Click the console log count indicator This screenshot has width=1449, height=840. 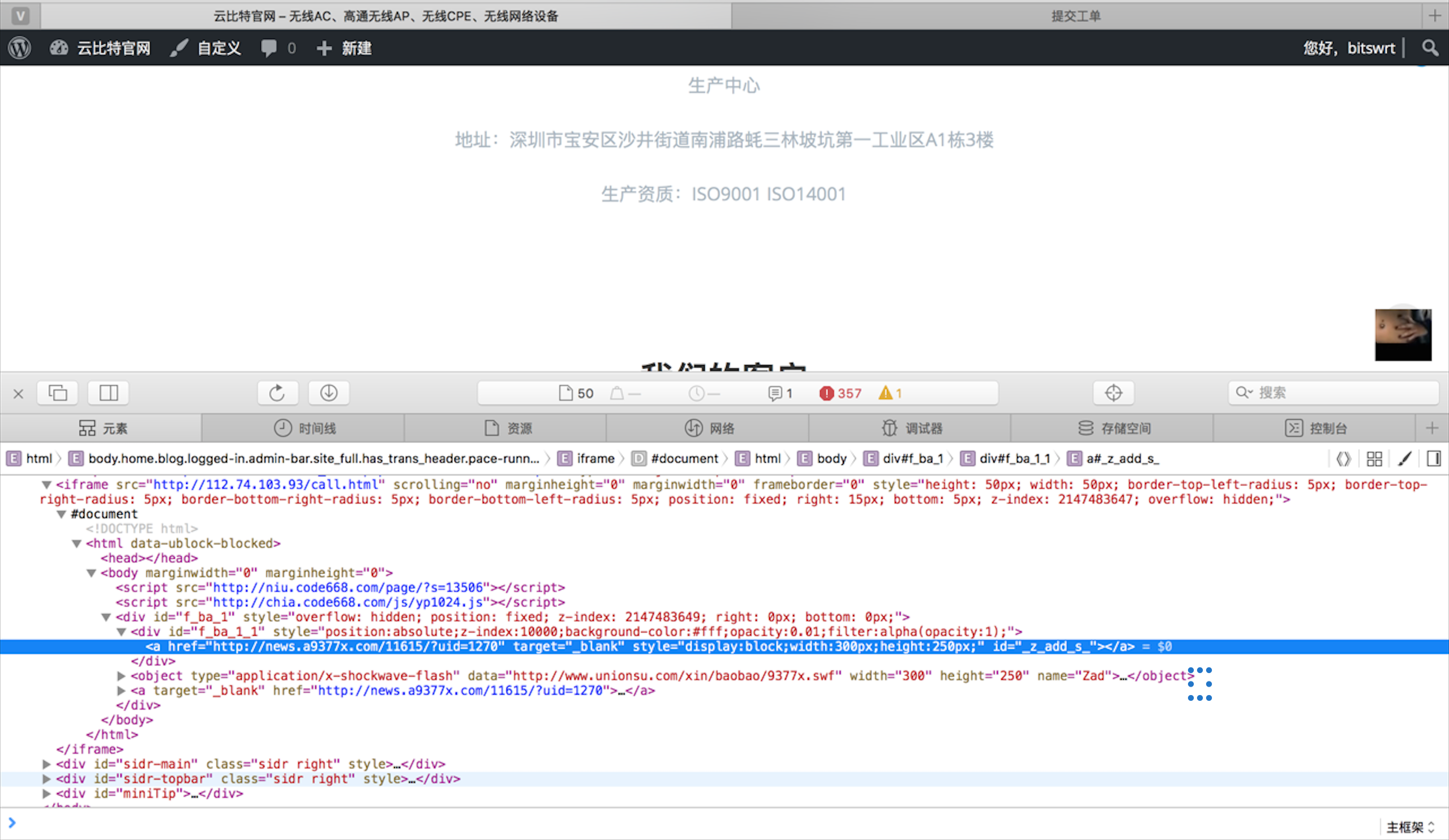781,393
